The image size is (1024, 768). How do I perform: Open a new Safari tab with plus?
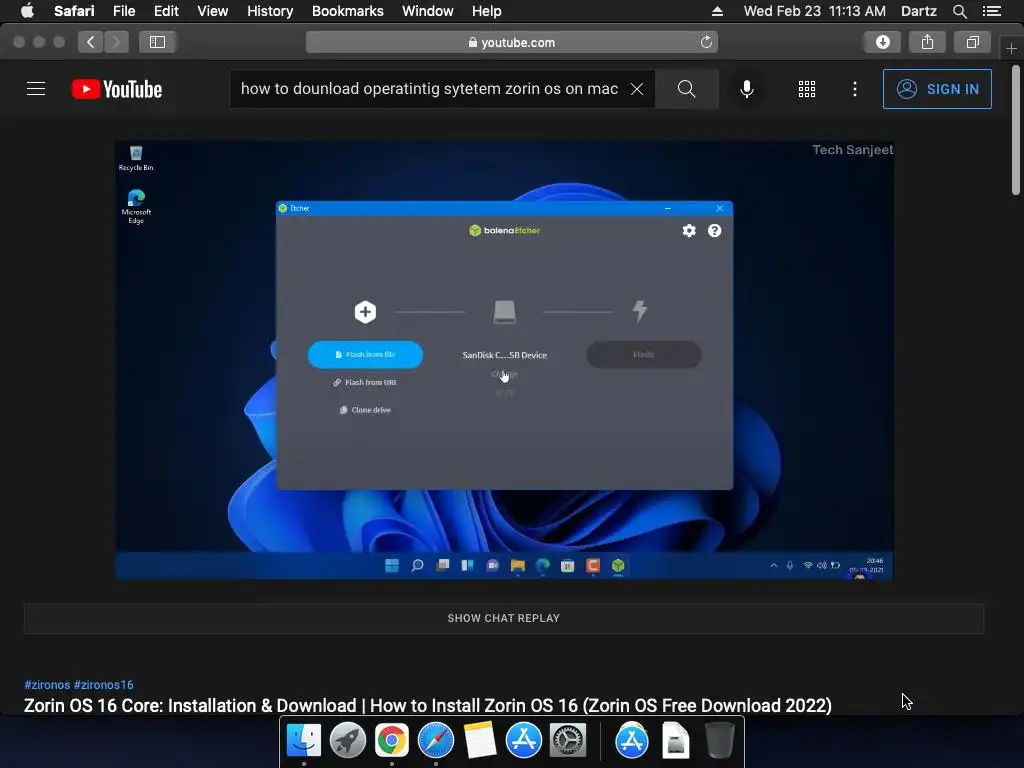pos(1012,49)
